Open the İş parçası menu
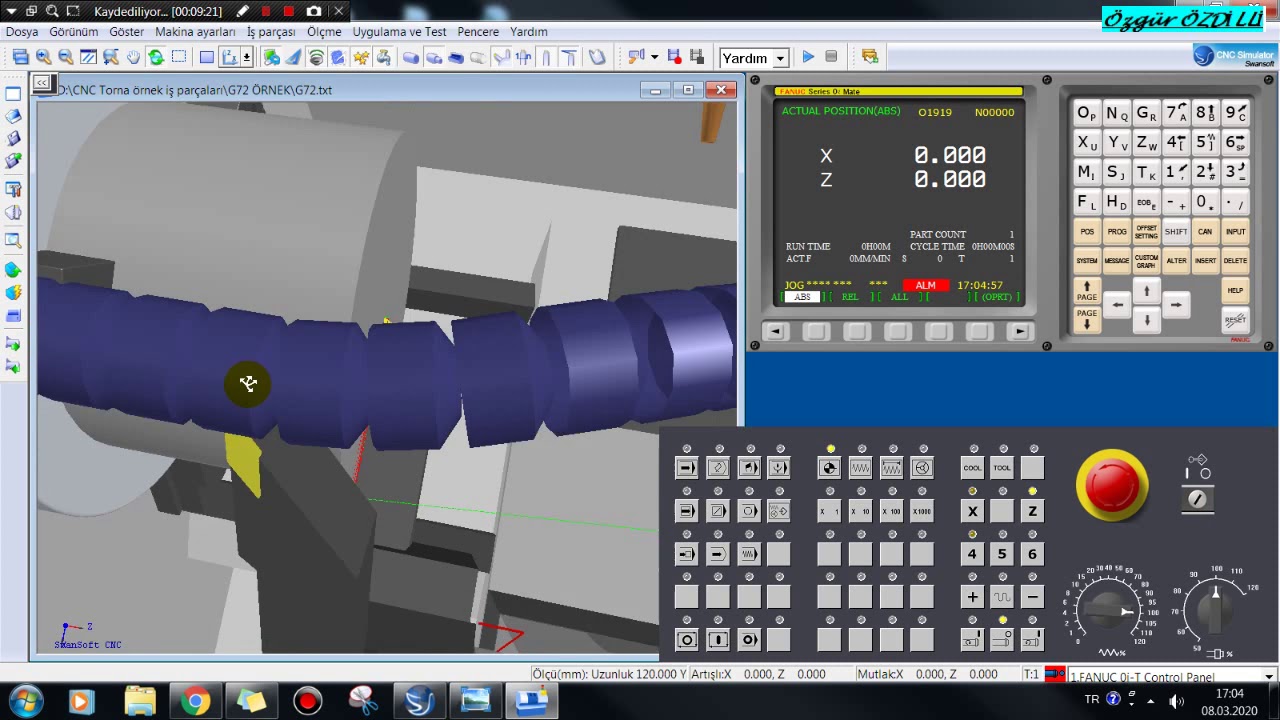Screen dimensions: 1280x720 (x=271, y=32)
